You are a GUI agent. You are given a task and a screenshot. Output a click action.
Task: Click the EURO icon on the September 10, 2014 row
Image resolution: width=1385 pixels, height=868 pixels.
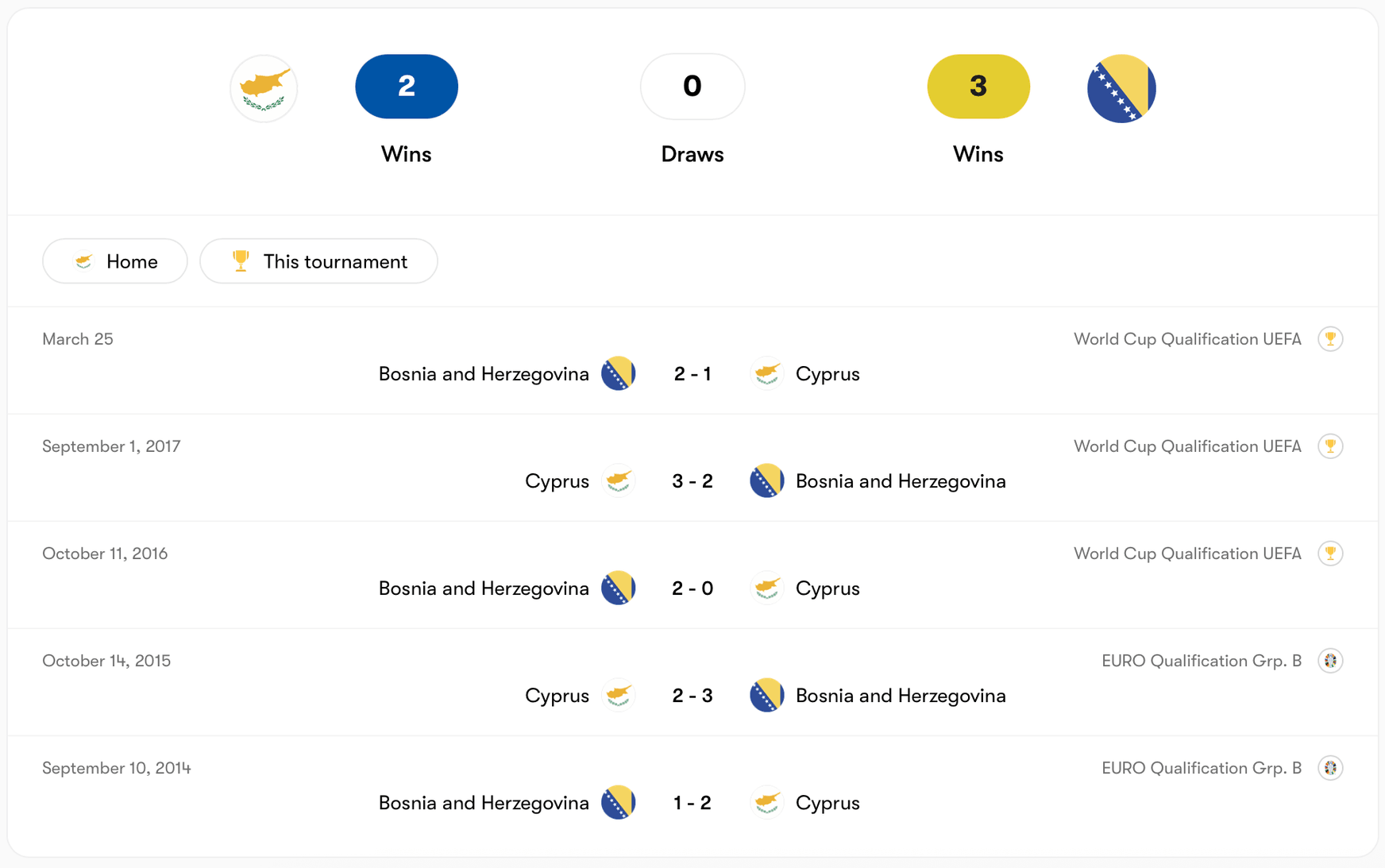tap(1331, 768)
